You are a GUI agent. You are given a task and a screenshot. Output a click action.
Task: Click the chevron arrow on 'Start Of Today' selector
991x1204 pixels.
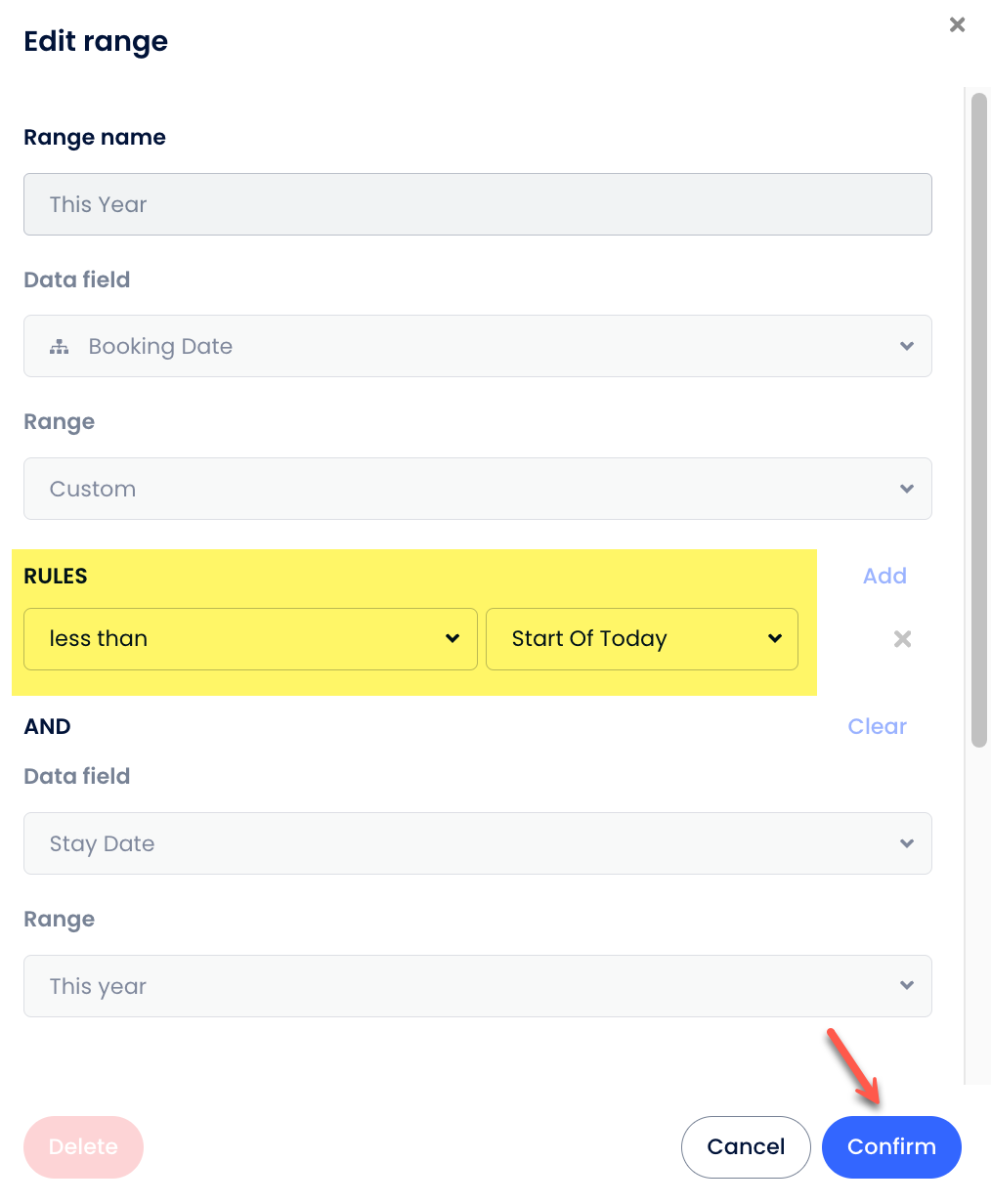click(x=775, y=639)
